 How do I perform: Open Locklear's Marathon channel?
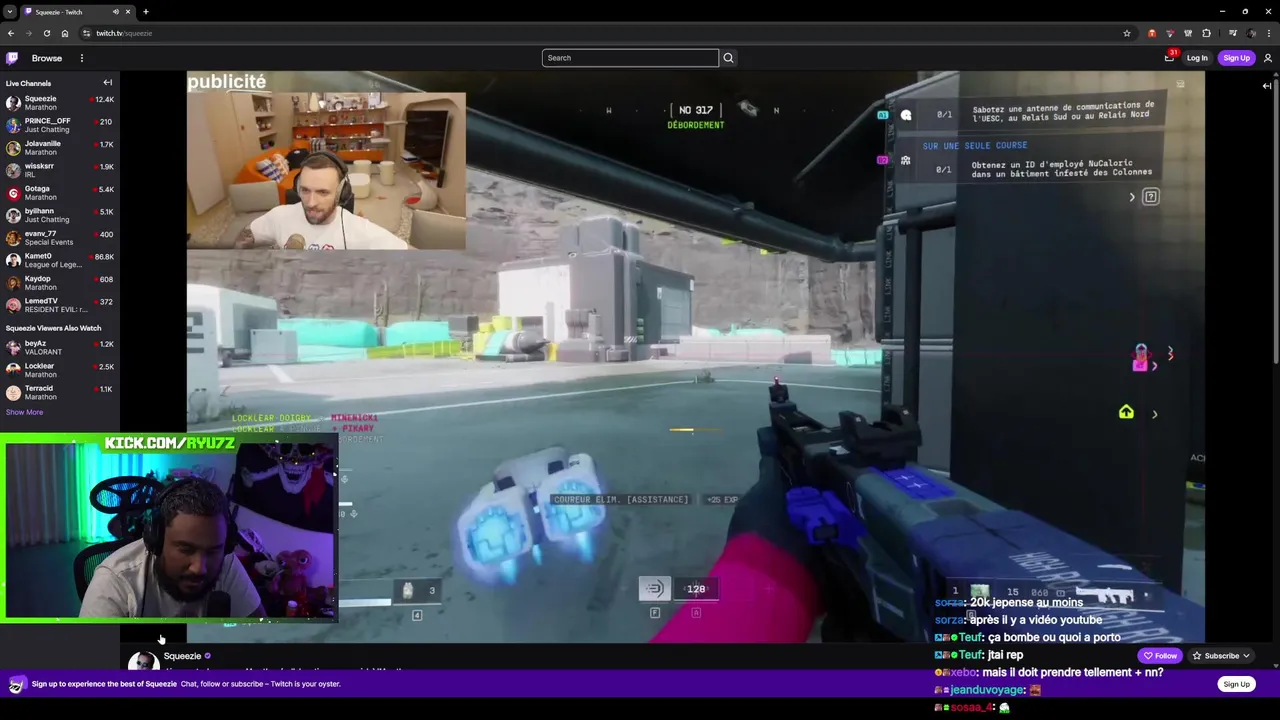point(60,370)
